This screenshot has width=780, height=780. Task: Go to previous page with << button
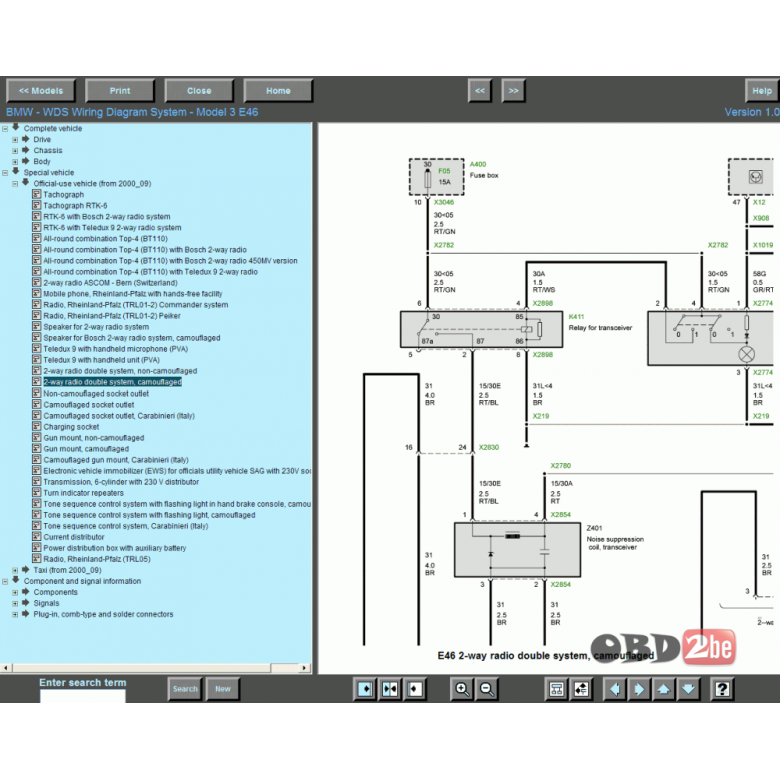pos(480,91)
